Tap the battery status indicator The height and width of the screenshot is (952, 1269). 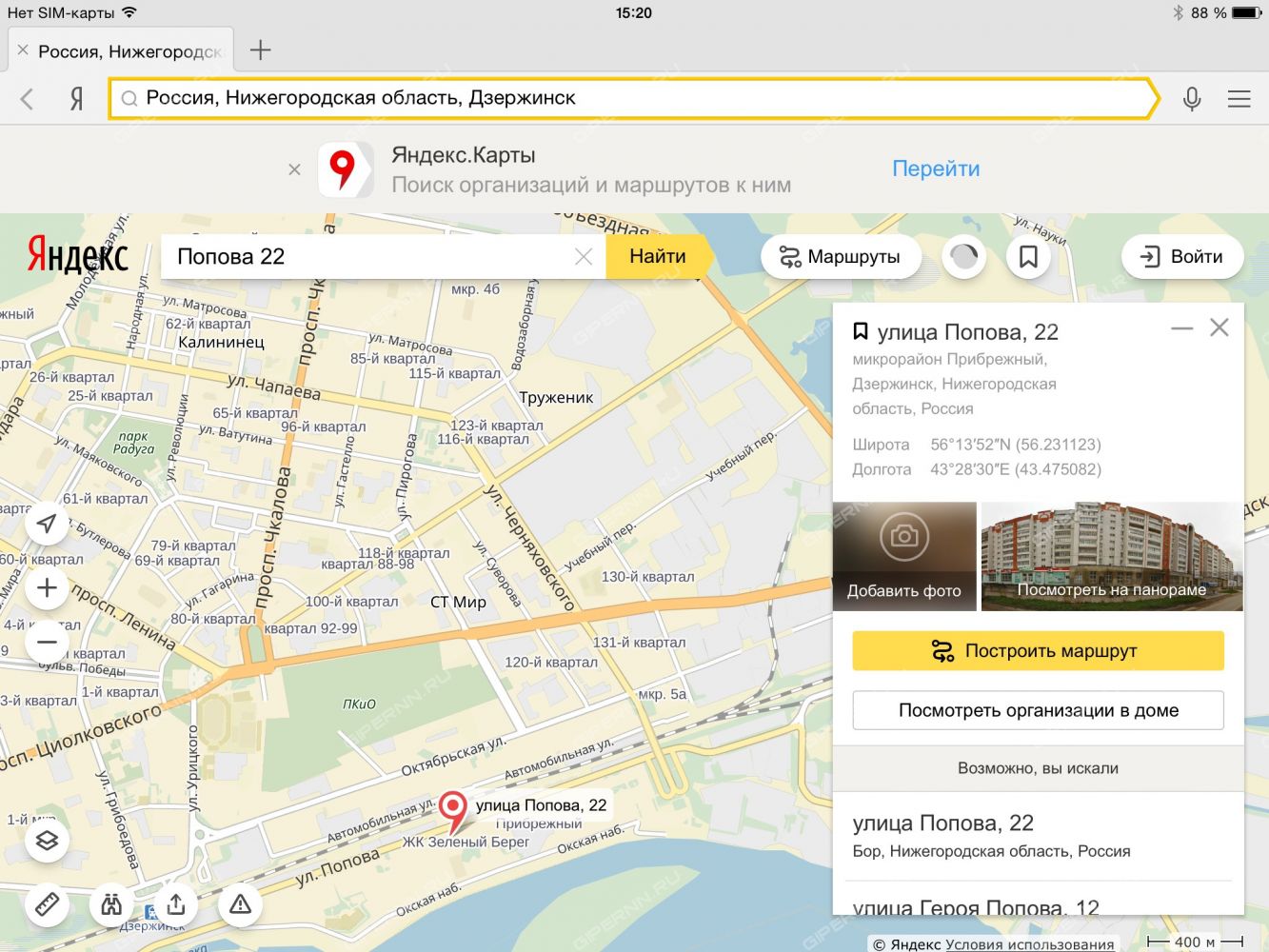point(1246,12)
